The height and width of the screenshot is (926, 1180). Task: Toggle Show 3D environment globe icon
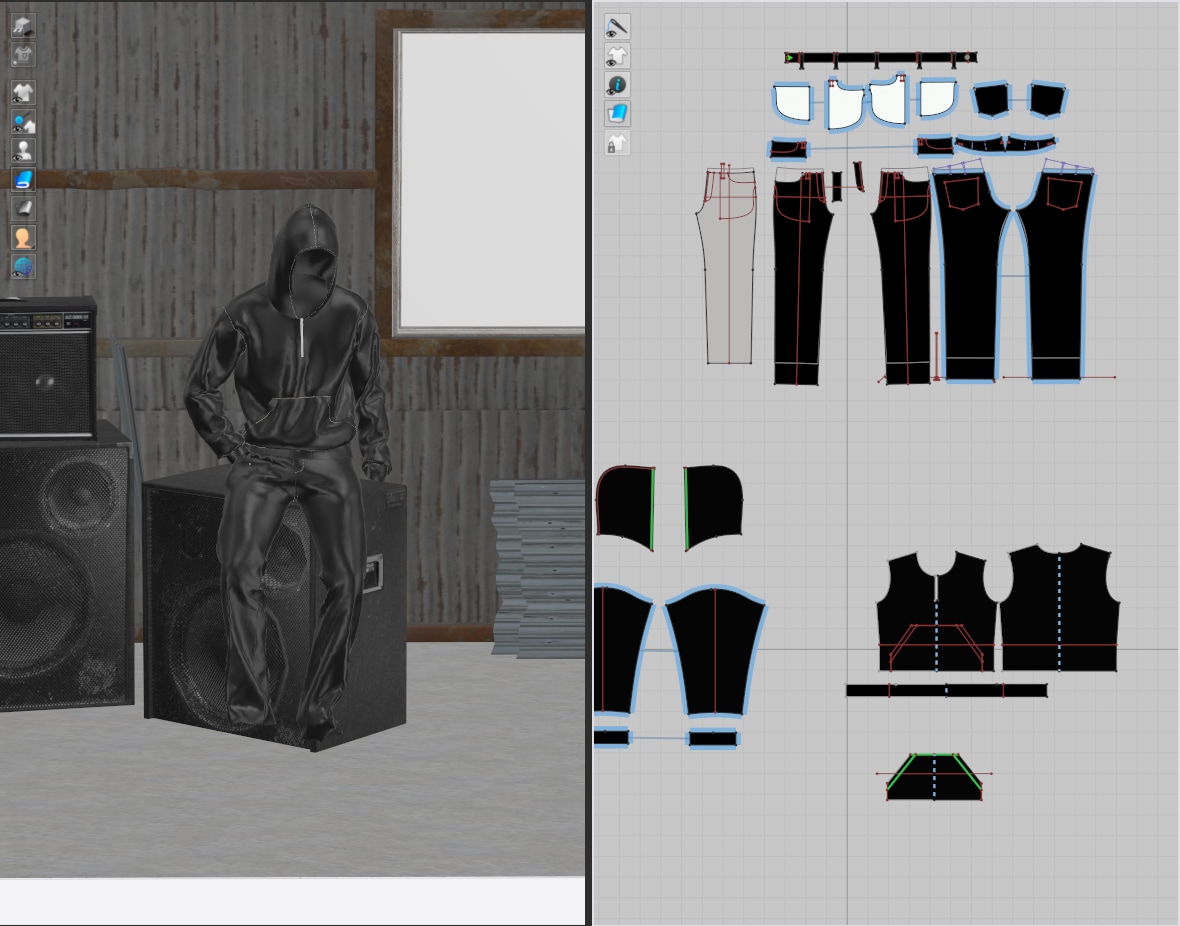point(23,267)
